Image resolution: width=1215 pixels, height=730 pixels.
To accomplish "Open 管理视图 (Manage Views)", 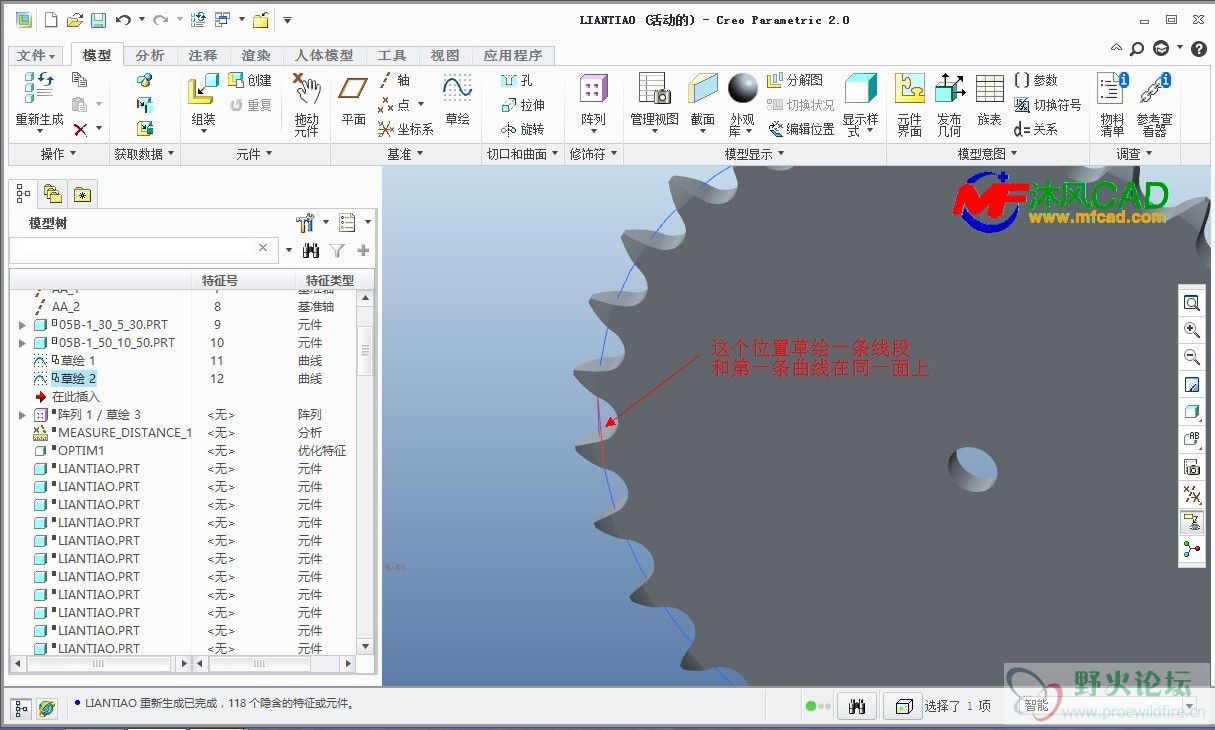I will 654,100.
